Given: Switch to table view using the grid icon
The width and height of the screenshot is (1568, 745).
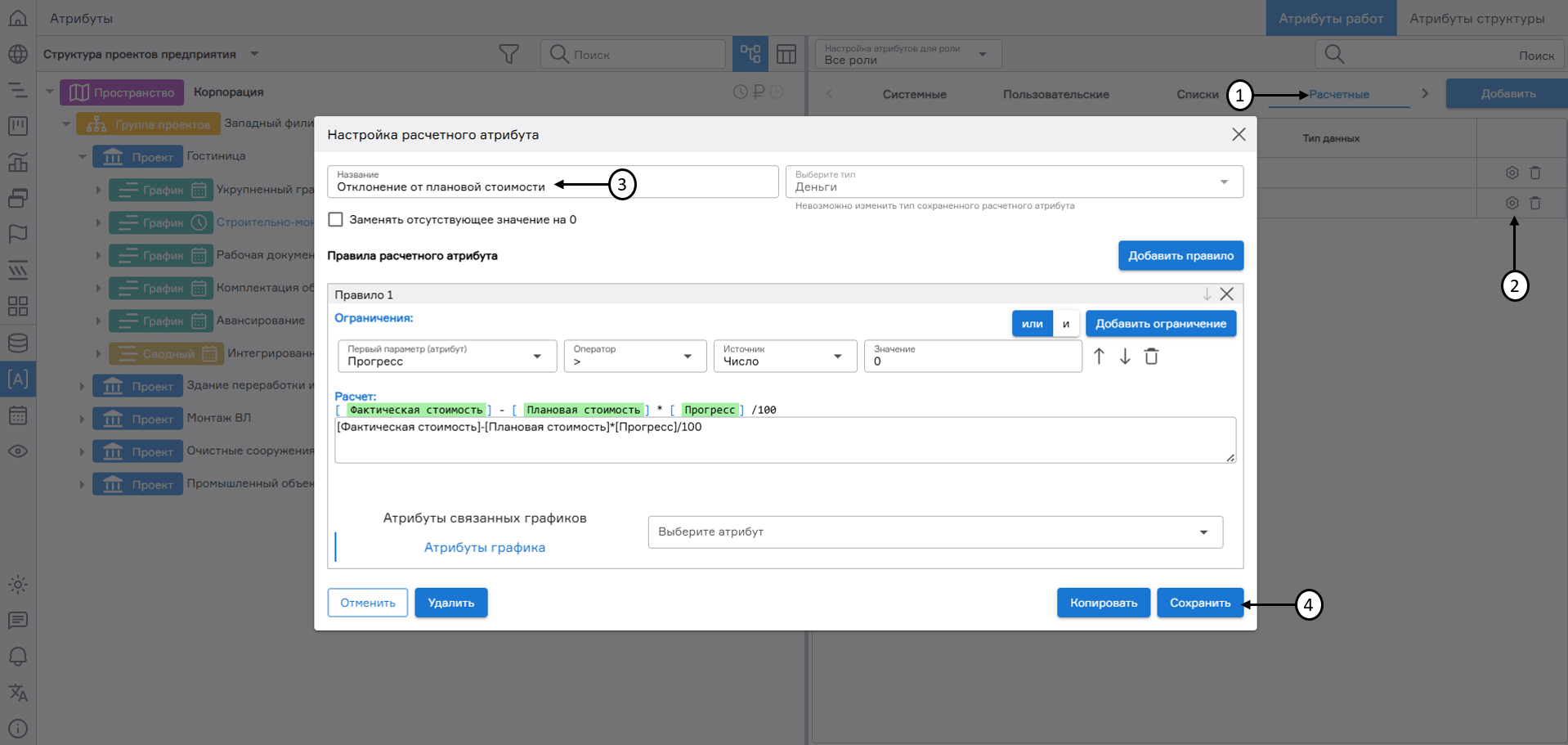Looking at the screenshot, I should point(786,53).
